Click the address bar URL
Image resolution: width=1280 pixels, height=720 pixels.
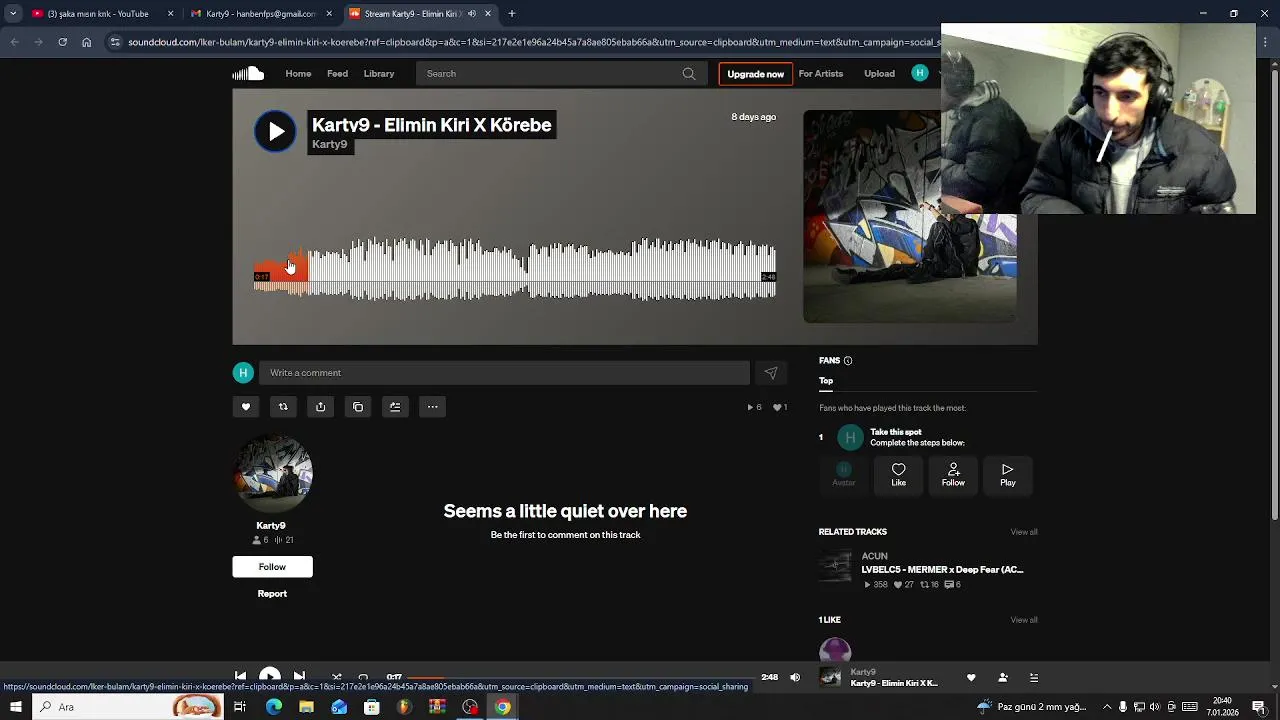pos(534,42)
